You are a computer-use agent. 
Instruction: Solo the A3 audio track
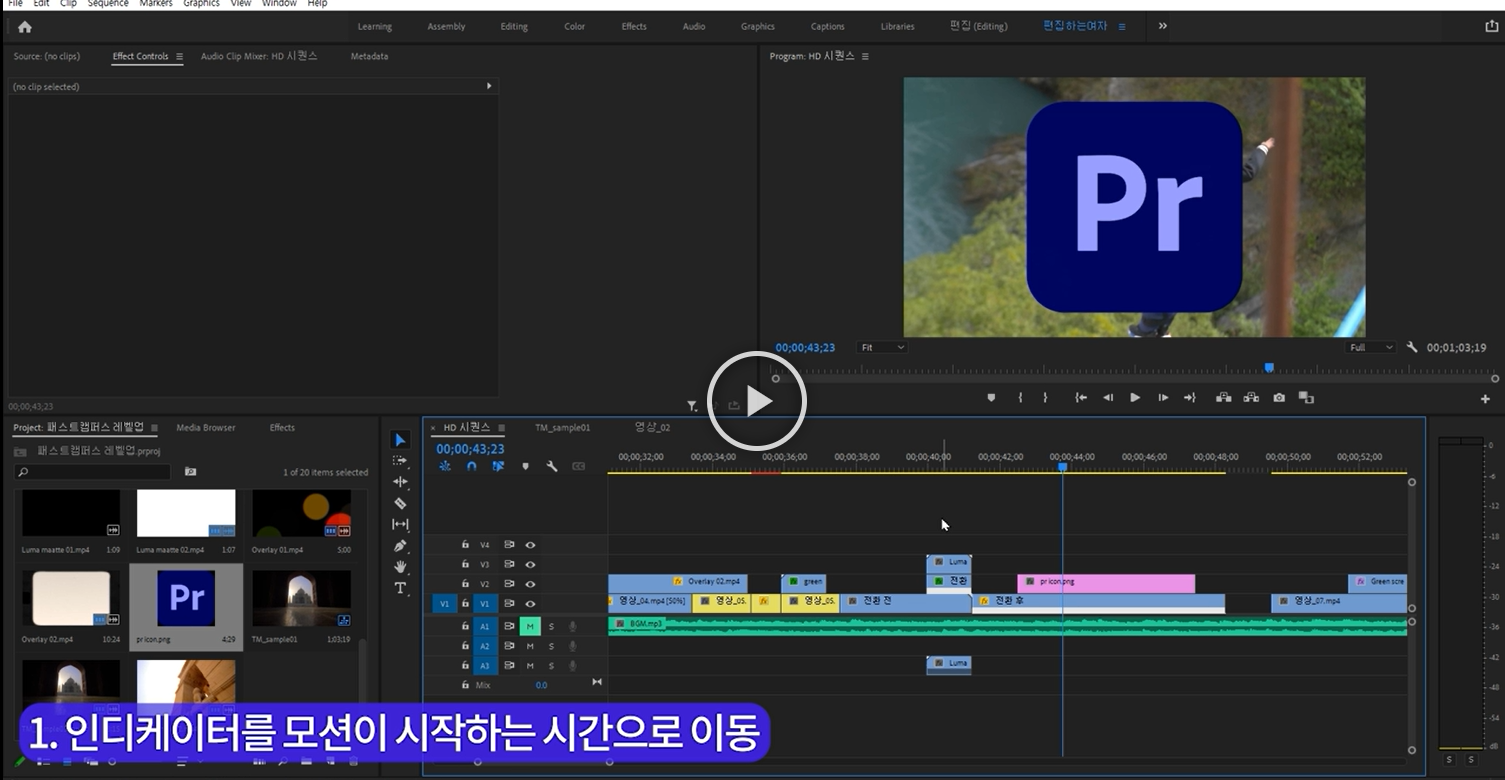click(x=551, y=666)
